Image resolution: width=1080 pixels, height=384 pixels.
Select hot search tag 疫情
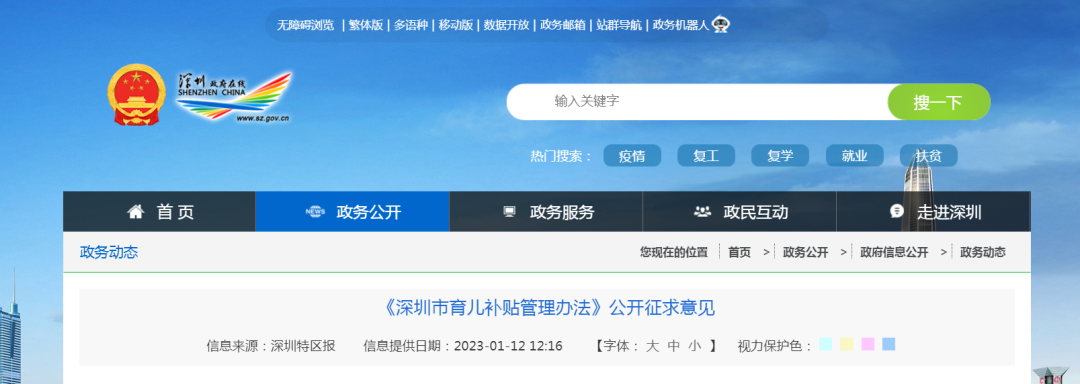[x=632, y=156]
